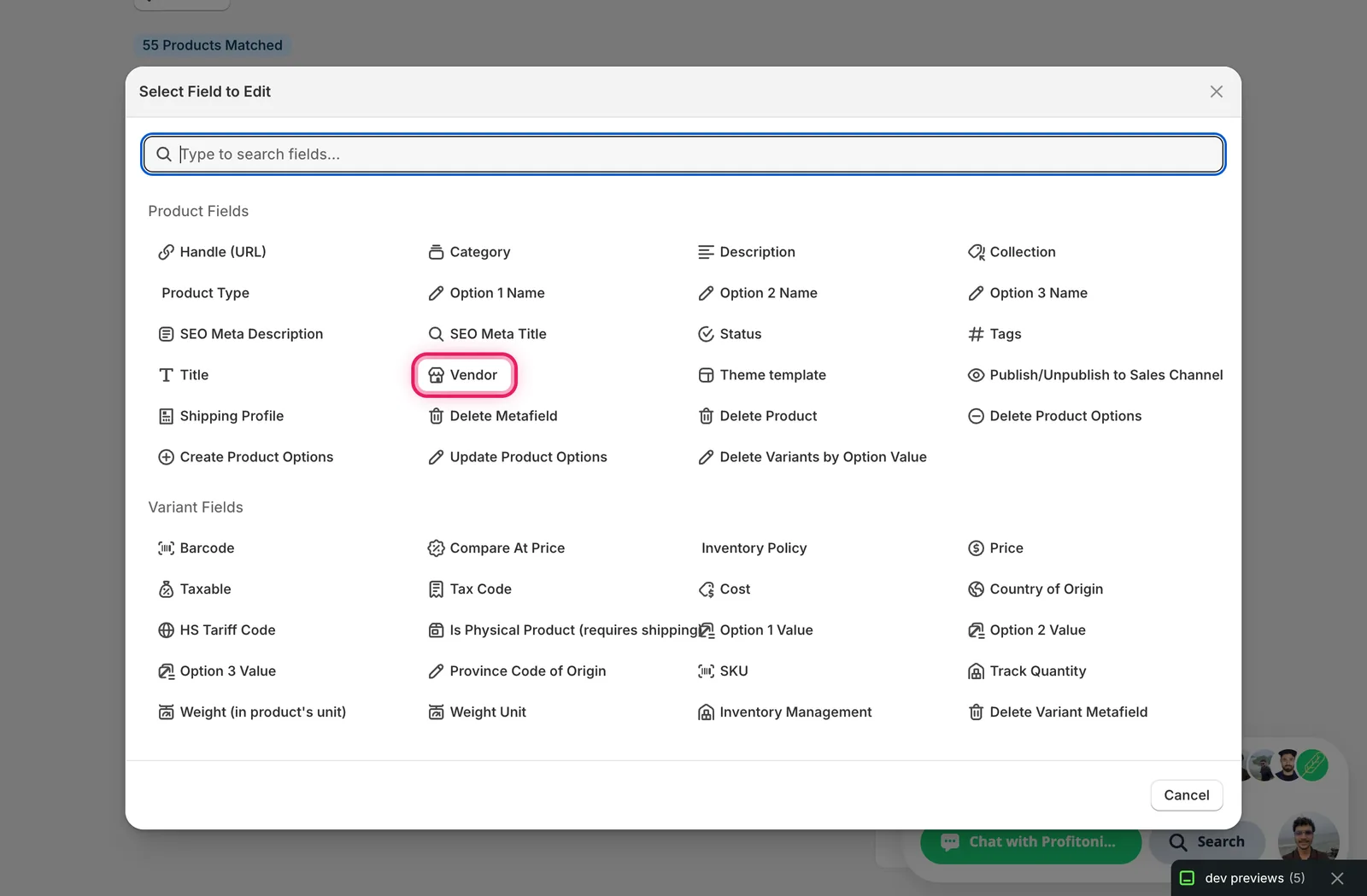Open the dev previews (5) panel
Viewport: 1367px width, 896px height.
tap(1244, 878)
